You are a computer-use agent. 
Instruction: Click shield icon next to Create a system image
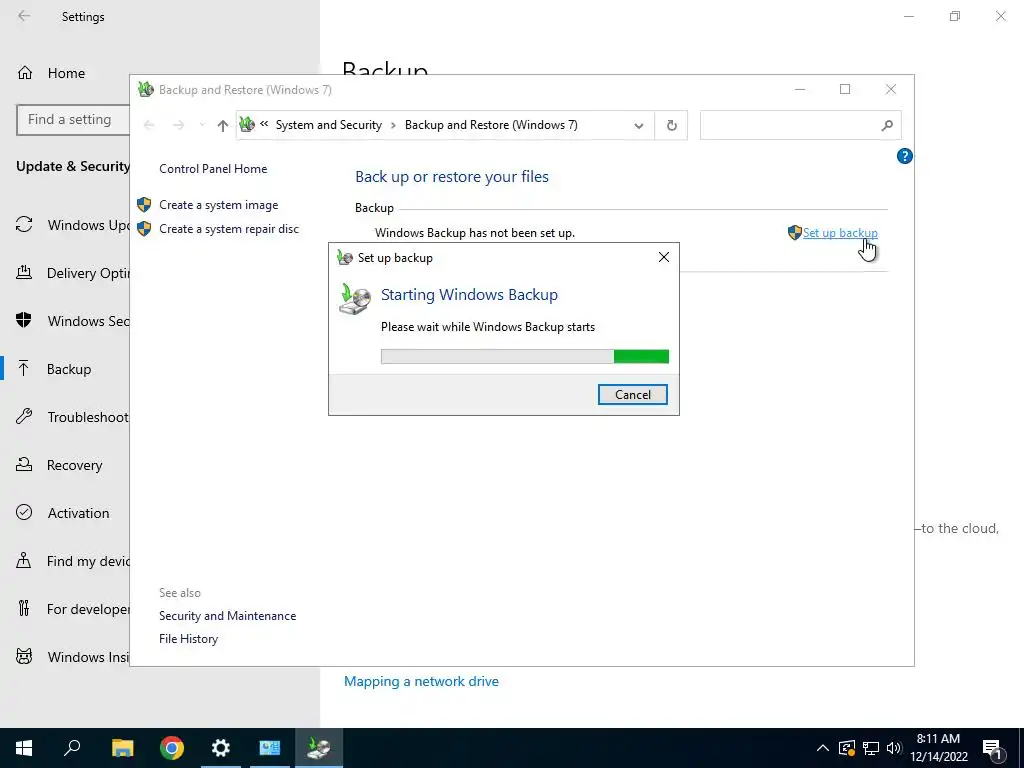click(144, 204)
